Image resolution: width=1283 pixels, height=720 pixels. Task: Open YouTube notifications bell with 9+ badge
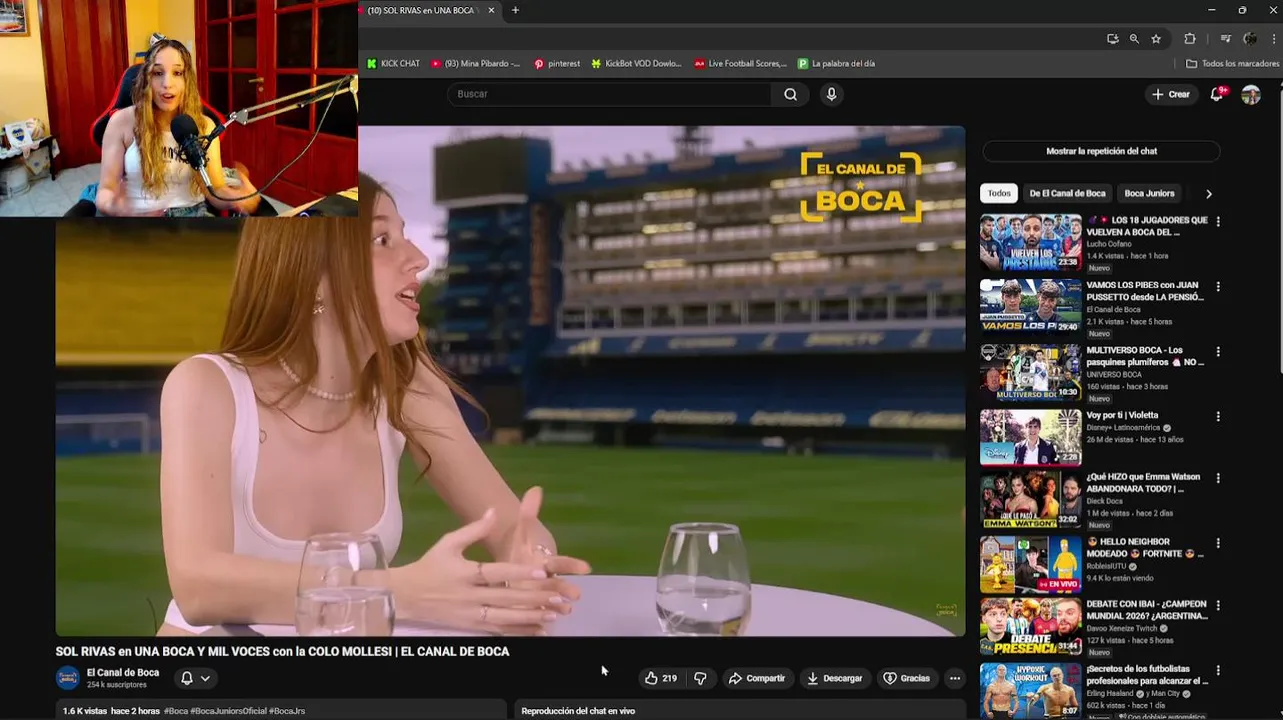(1217, 94)
